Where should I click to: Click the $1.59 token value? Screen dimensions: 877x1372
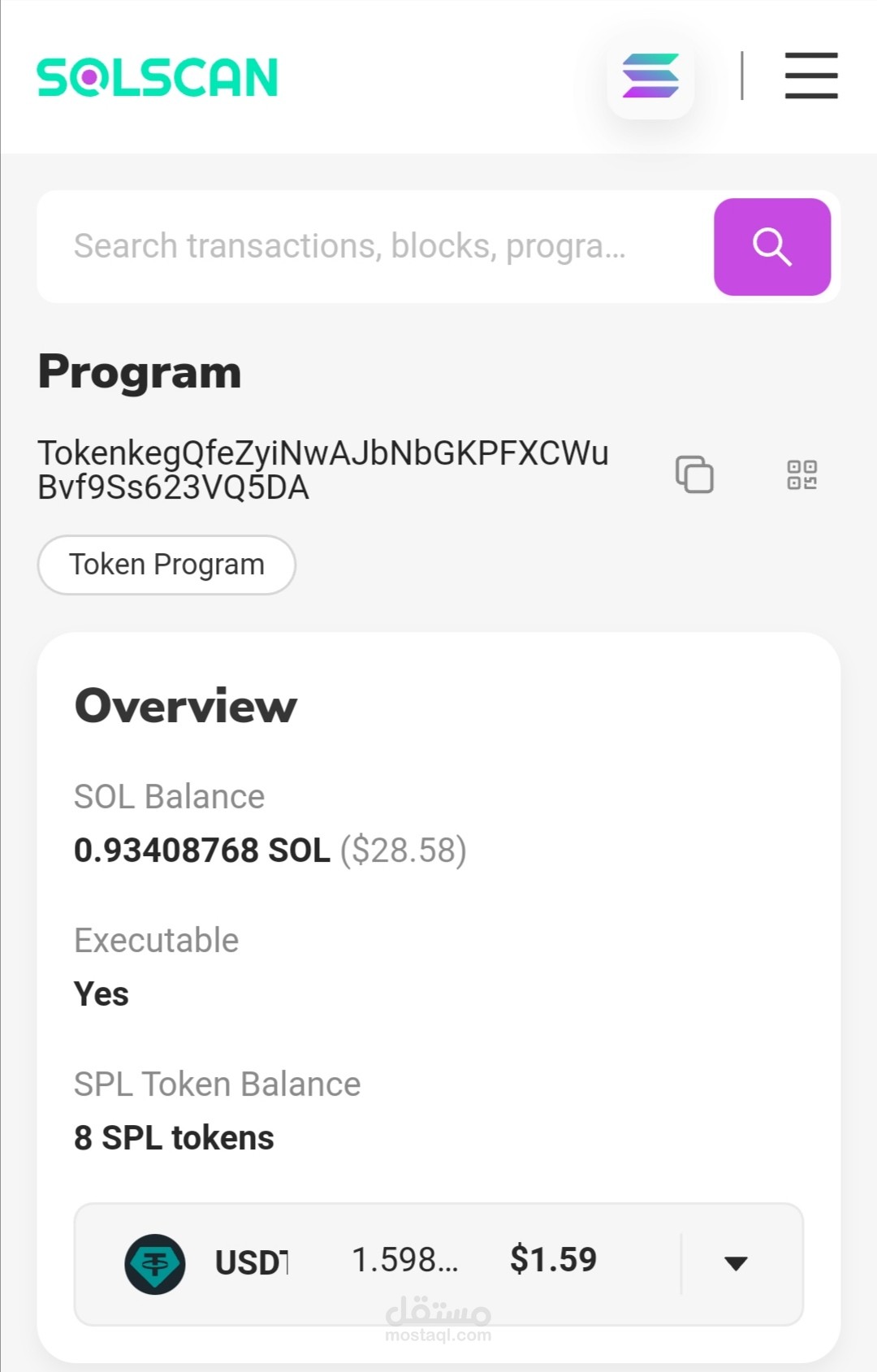[553, 1259]
